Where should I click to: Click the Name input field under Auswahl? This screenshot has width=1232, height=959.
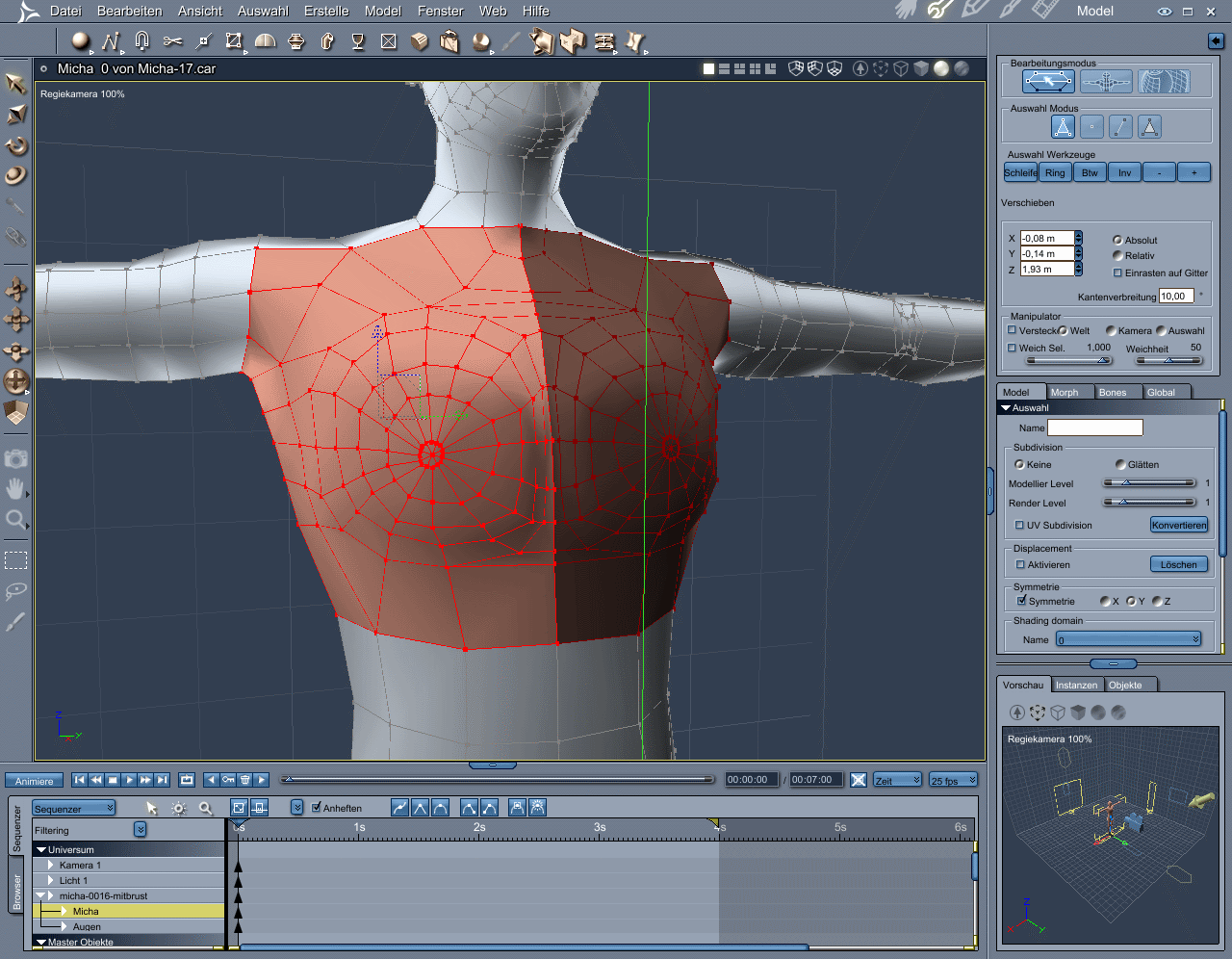(1094, 428)
